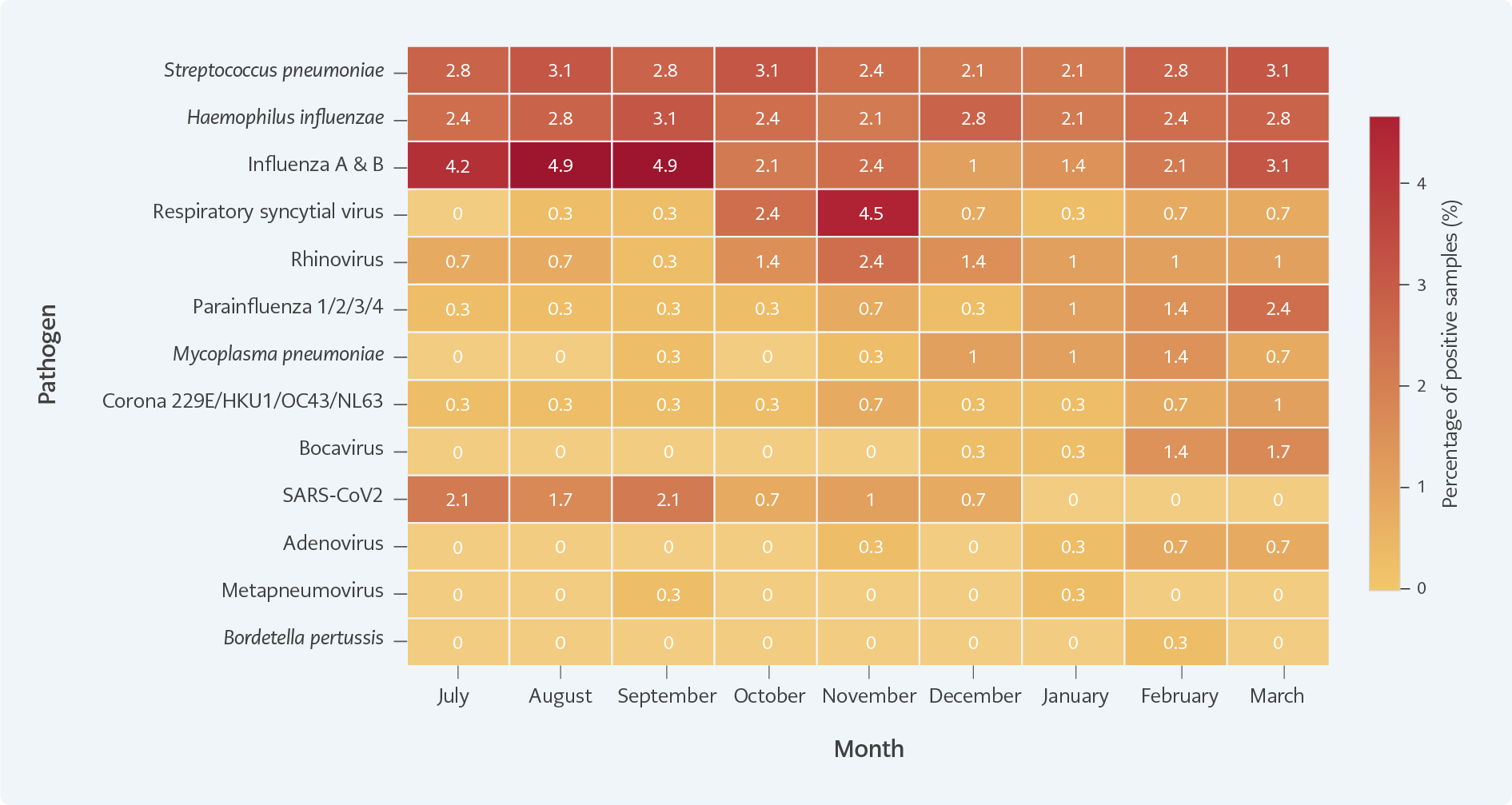The height and width of the screenshot is (805, 1512).
Task: Click the Mycoplasma pneumoniae row label
Action: 278,354
